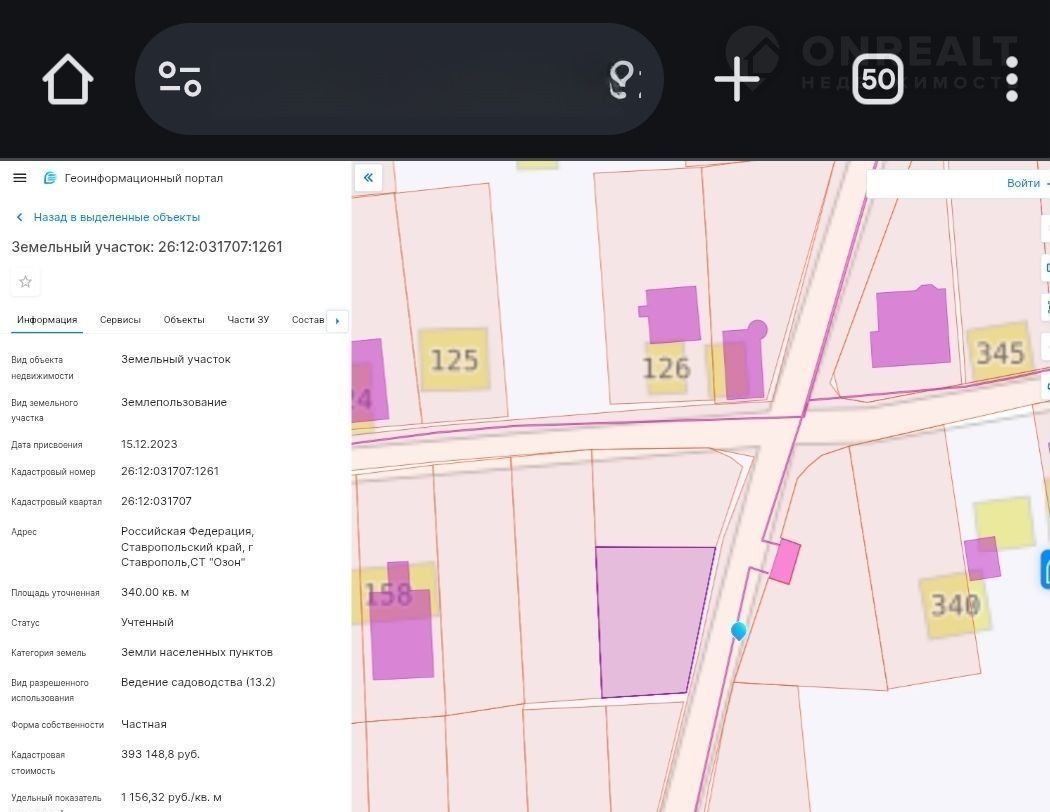Open the portal hamburger menu

(19, 178)
